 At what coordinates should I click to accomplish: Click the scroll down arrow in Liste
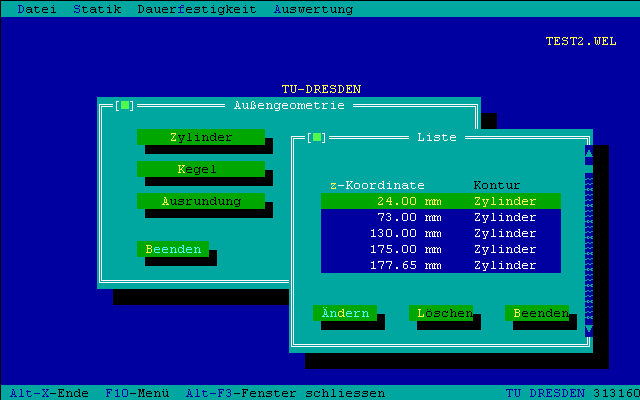pyautogui.click(x=589, y=329)
